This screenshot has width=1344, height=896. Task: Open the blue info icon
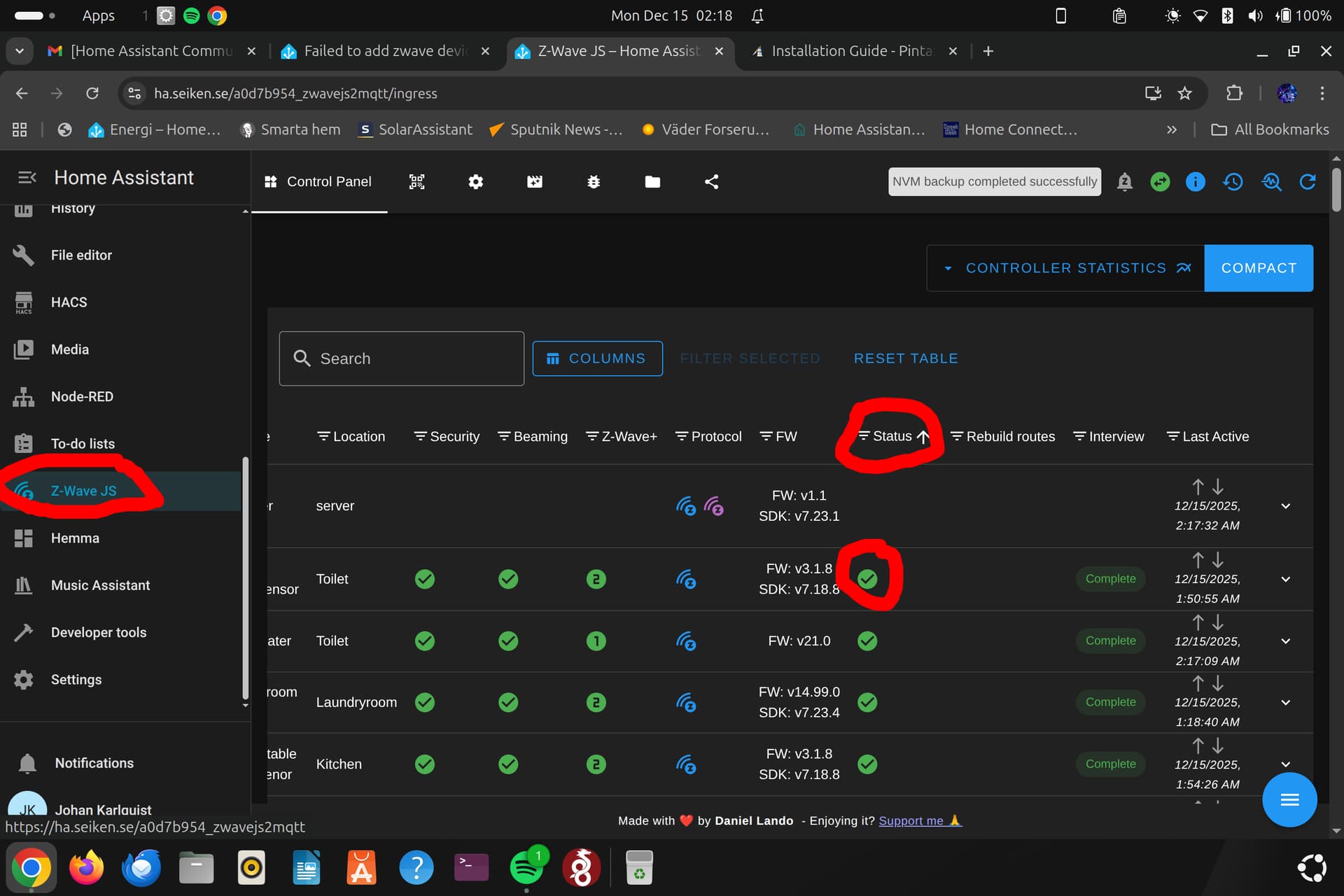pyautogui.click(x=1196, y=181)
